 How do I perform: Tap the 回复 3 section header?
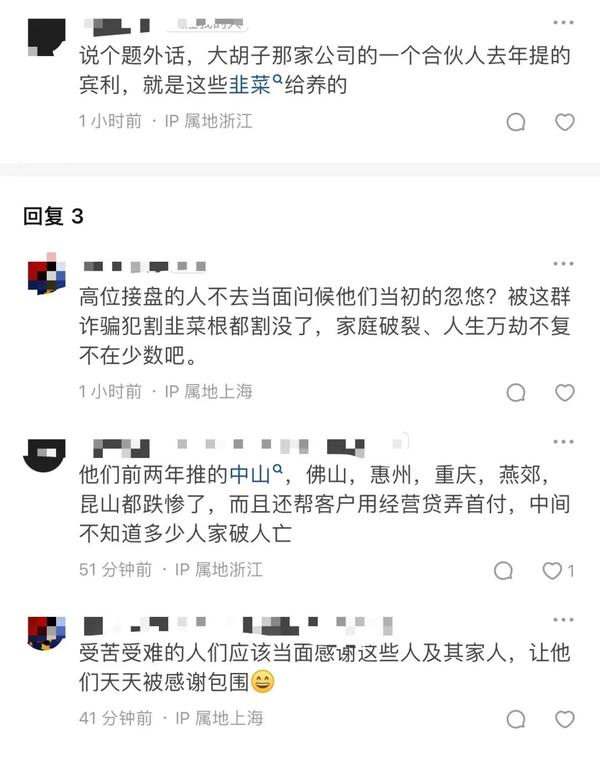[53, 216]
